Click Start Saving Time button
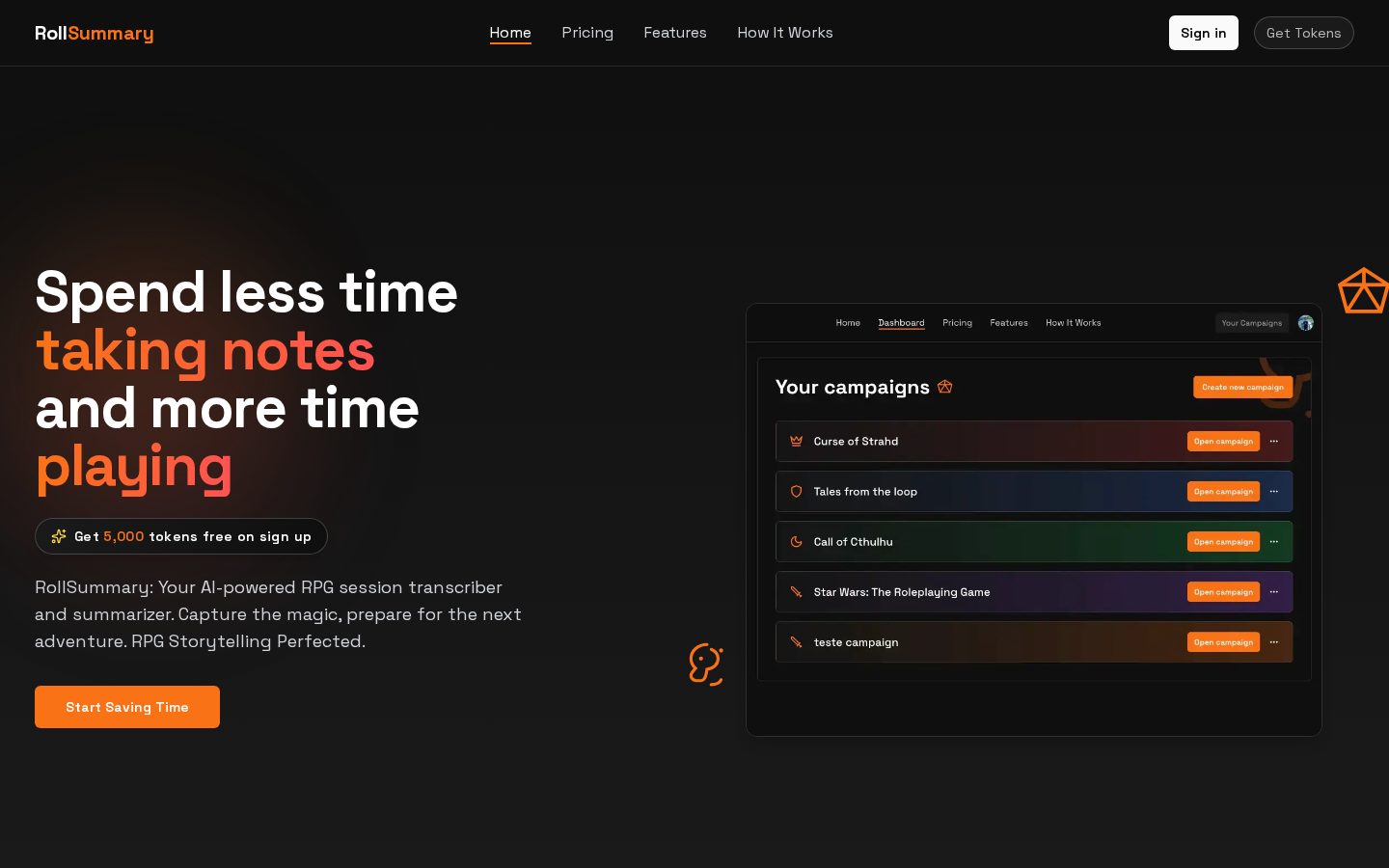The image size is (1389, 868). pyautogui.click(x=127, y=707)
